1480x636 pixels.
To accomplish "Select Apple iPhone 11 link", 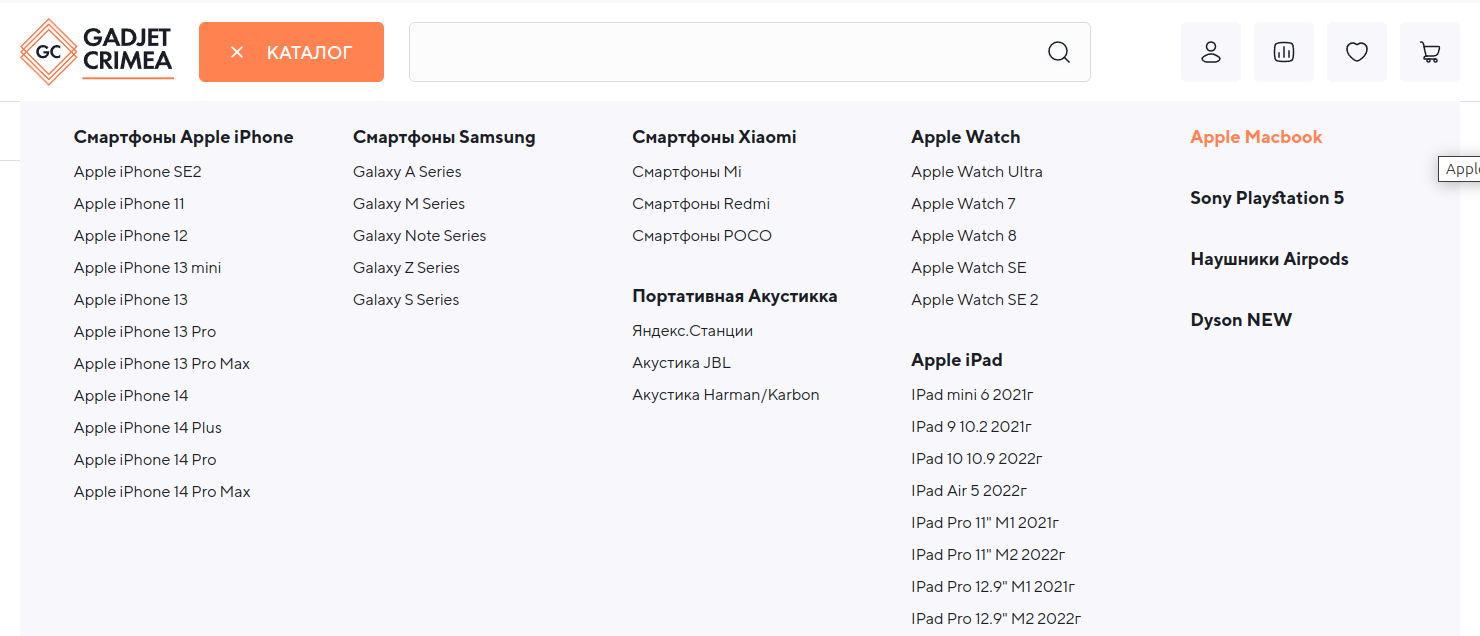I will [x=129, y=204].
